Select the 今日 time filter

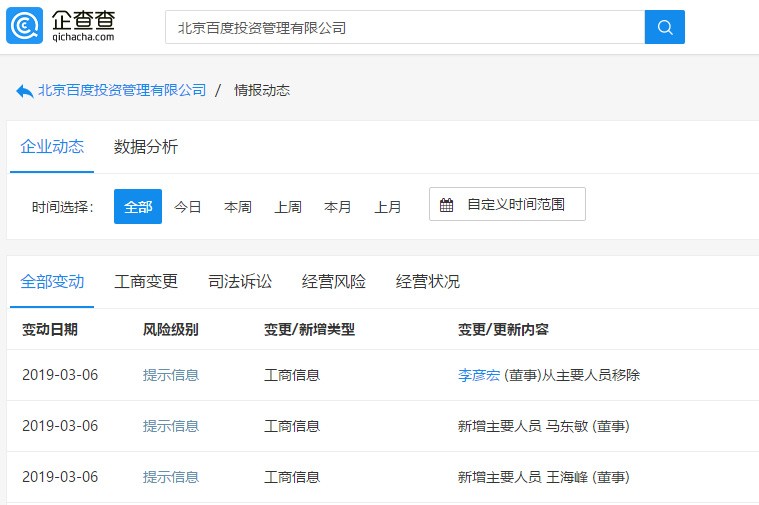[188, 207]
